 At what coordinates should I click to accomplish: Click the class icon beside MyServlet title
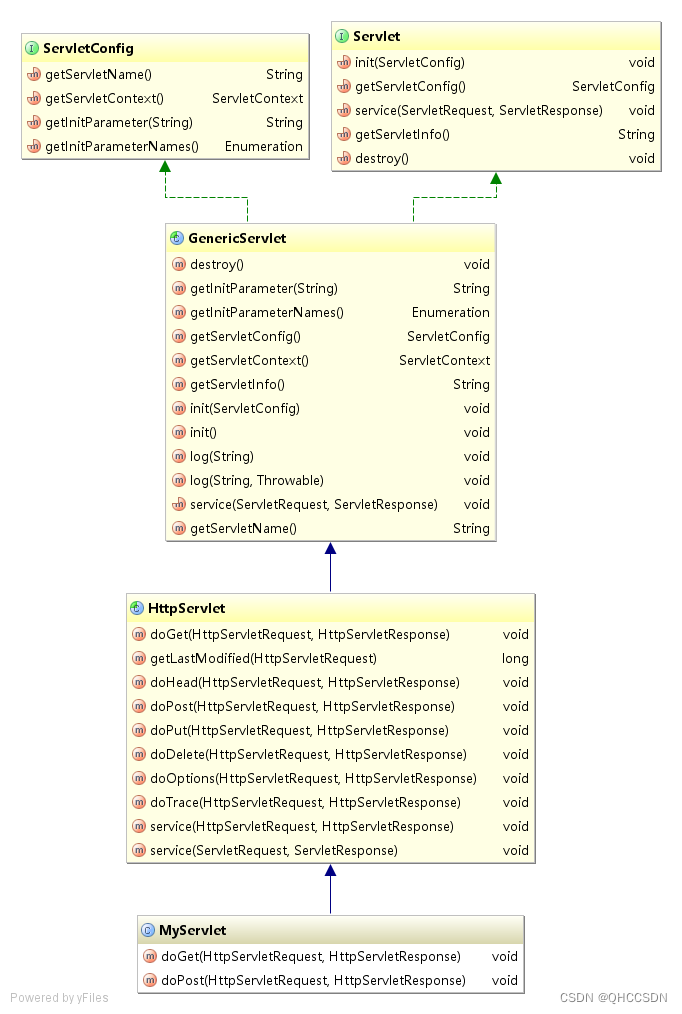coord(148,930)
